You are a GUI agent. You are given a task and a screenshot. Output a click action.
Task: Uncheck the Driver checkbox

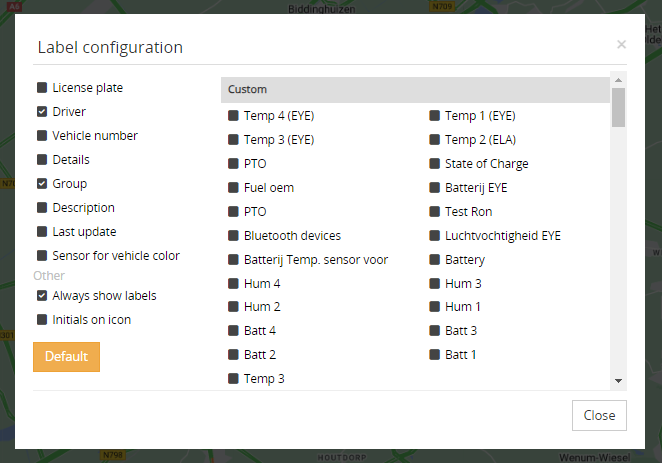tap(42, 112)
